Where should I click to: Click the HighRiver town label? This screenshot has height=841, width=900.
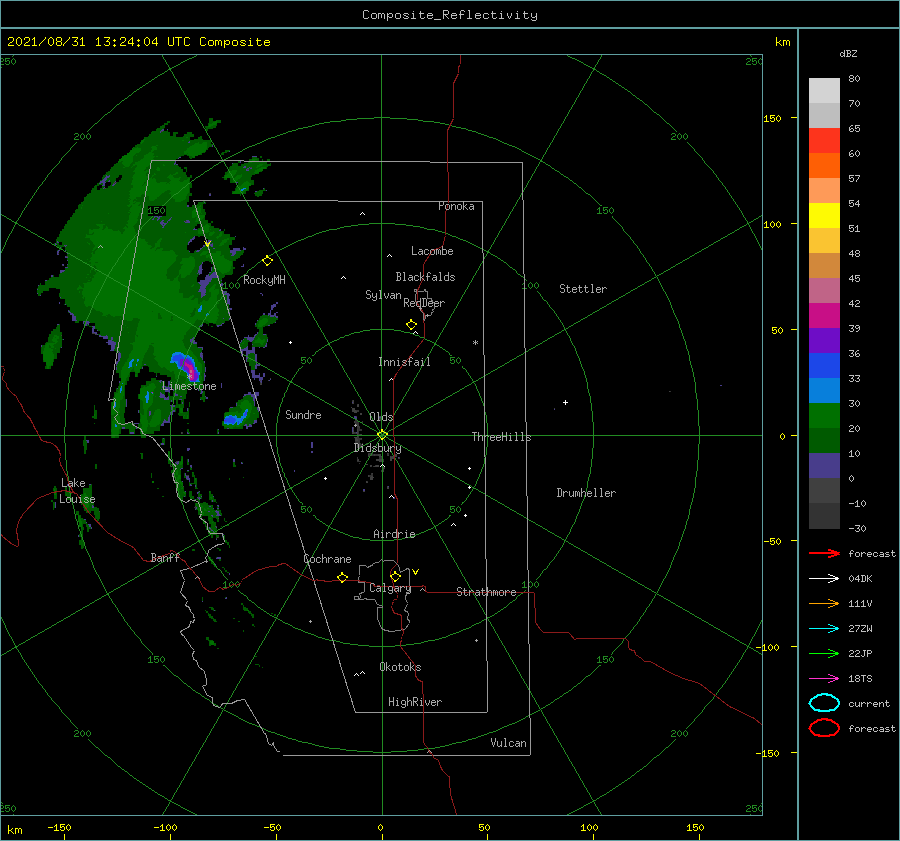pos(414,702)
